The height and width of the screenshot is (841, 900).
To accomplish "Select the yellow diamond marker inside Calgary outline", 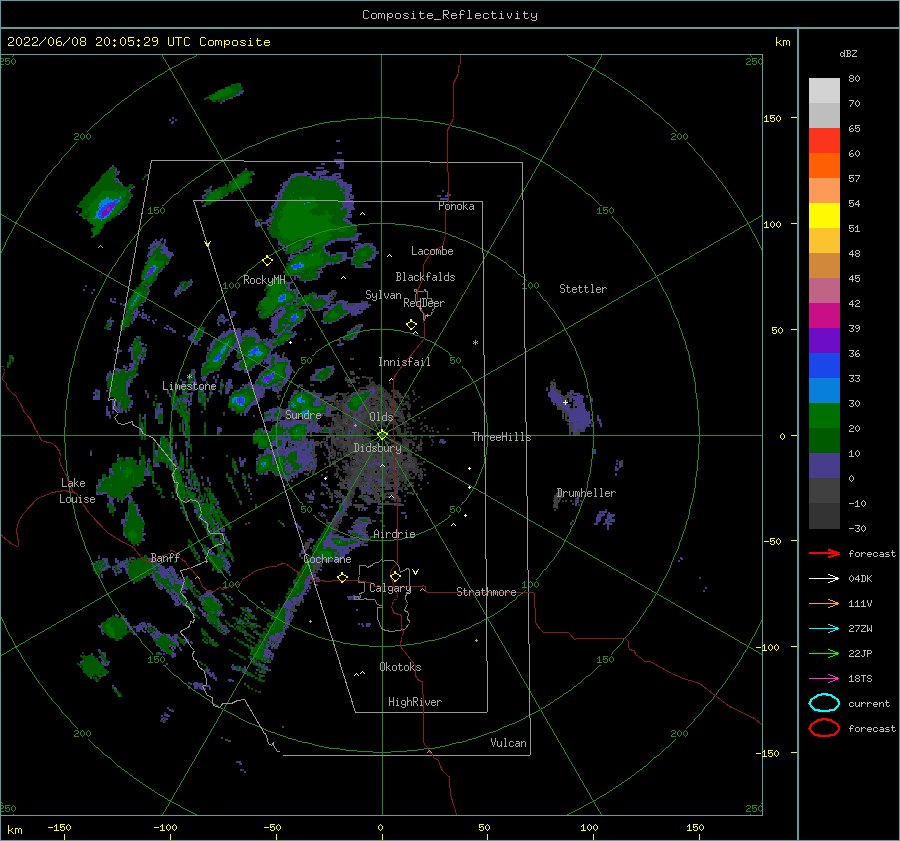I will click(395, 576).
